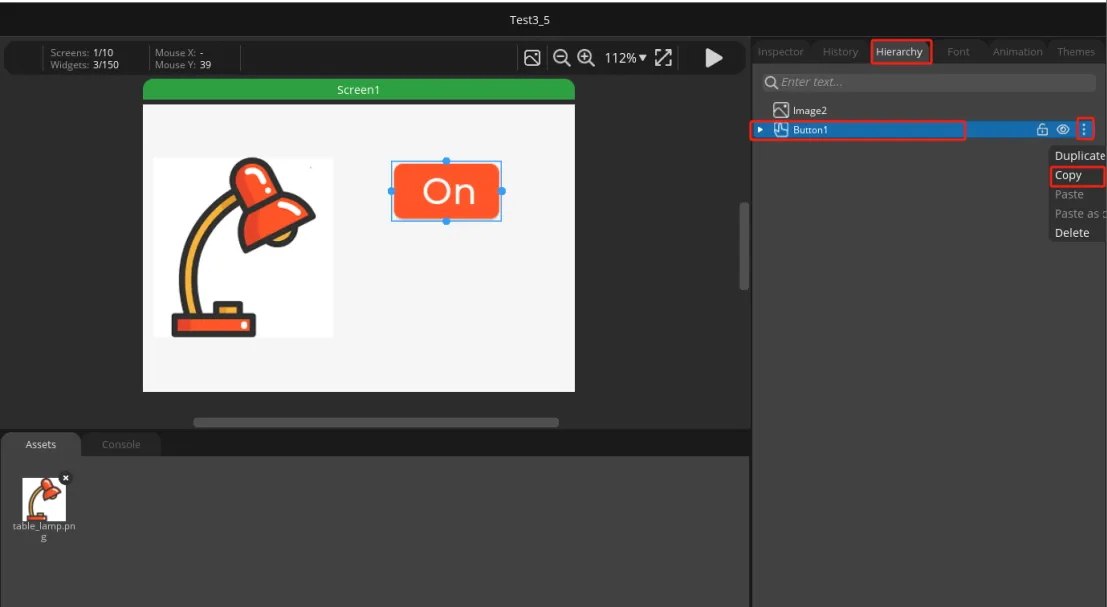
Task: Open the Animation tab
Action: [x=1017, y=52]
